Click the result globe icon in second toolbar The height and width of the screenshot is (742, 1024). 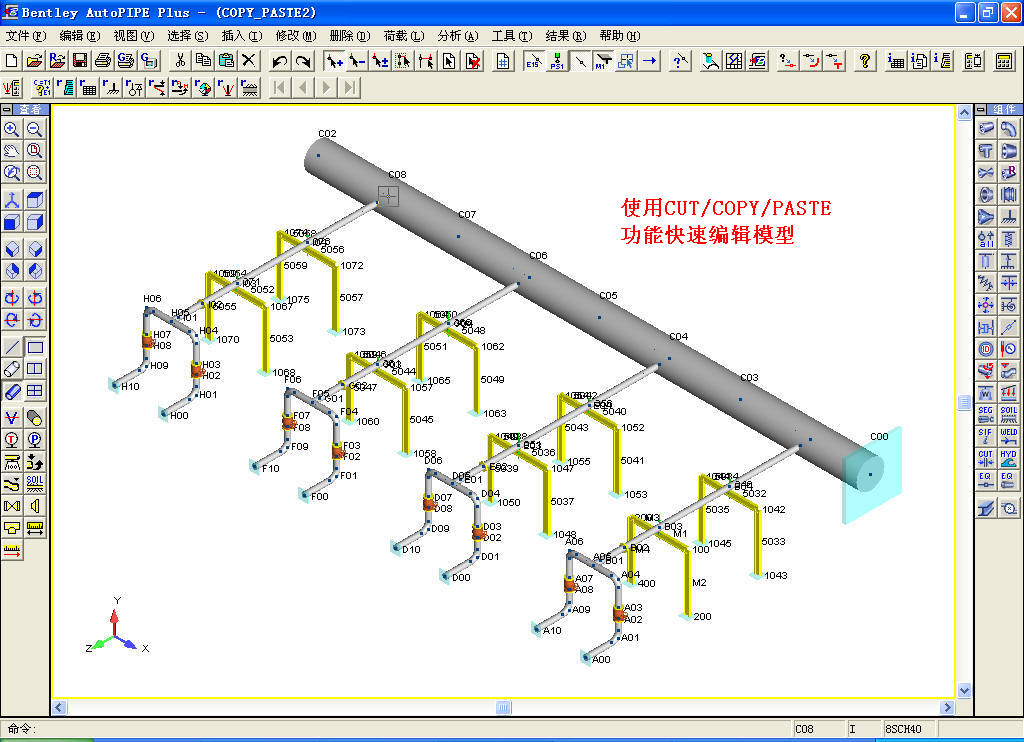click(203, 88)
